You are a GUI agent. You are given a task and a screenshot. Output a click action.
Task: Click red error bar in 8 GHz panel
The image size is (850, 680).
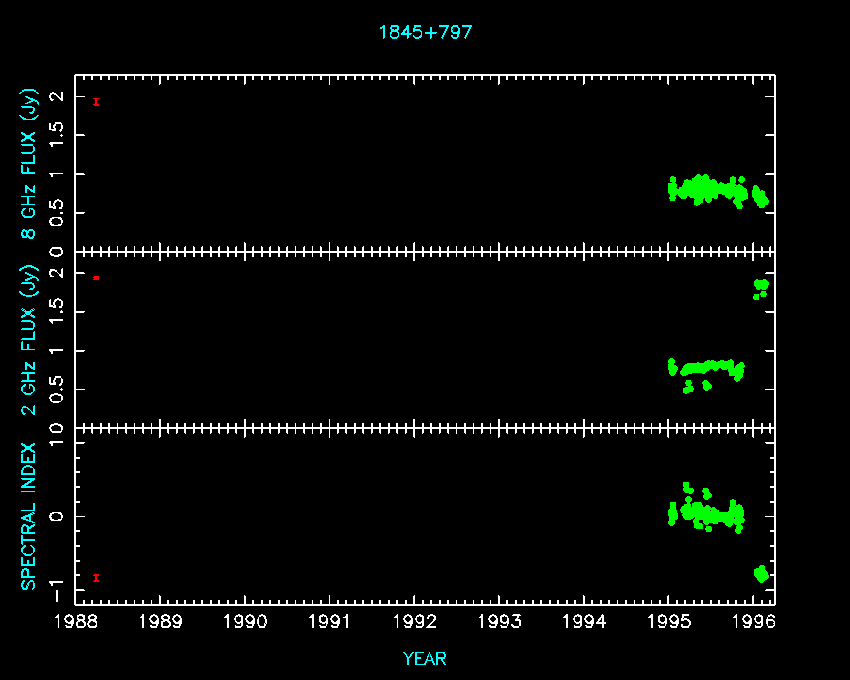click(x=96, y=101)
